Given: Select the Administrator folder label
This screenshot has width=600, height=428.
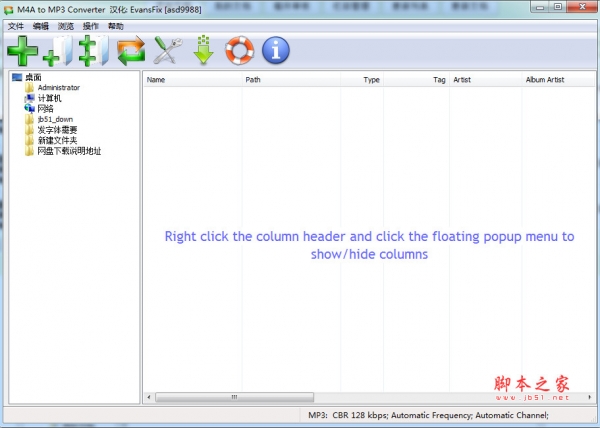Looking at the screenshot, I should click(59, 88).
